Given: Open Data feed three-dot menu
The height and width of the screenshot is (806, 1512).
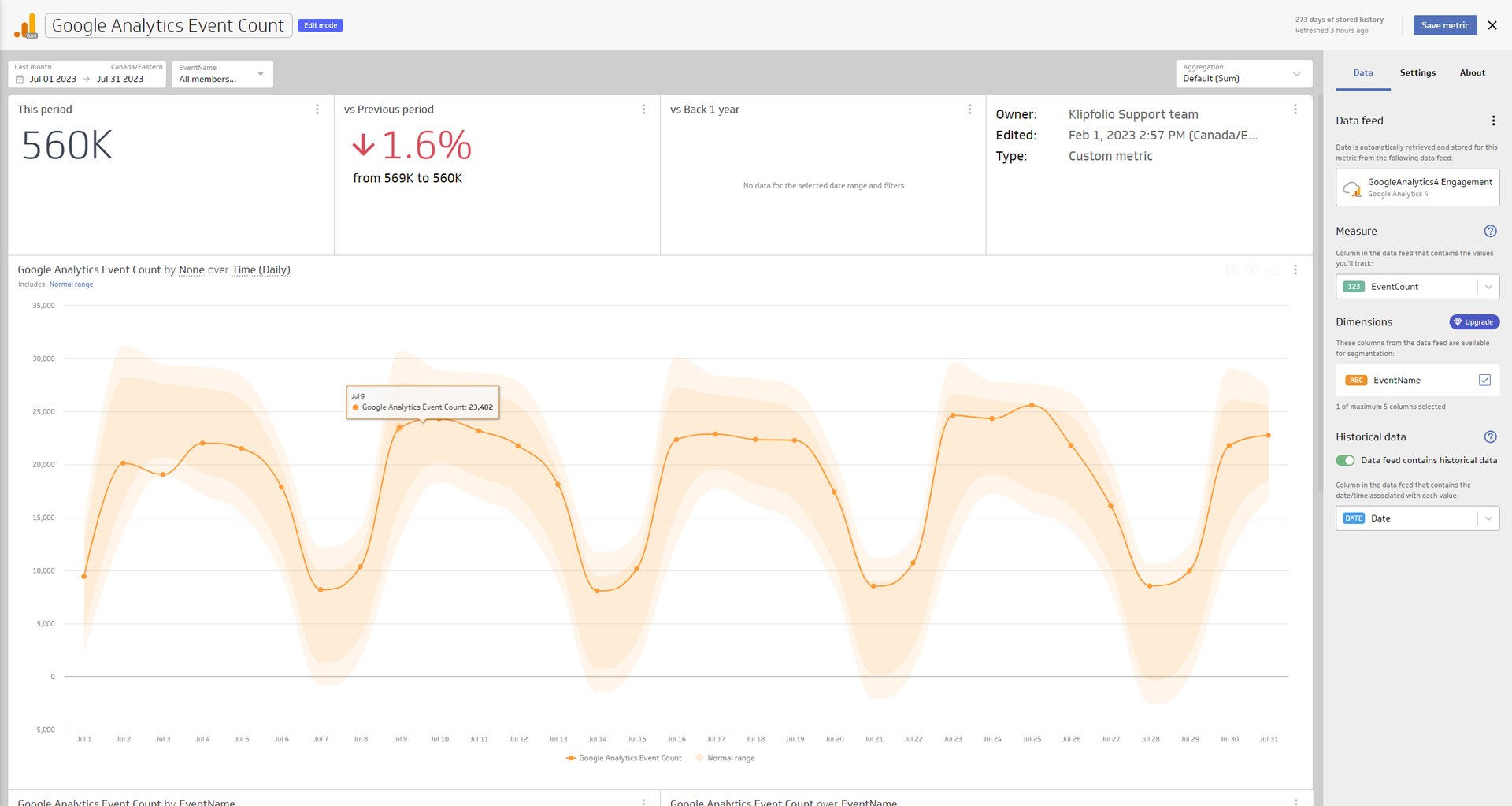Looking at the screenshot, I should 1493,121.
